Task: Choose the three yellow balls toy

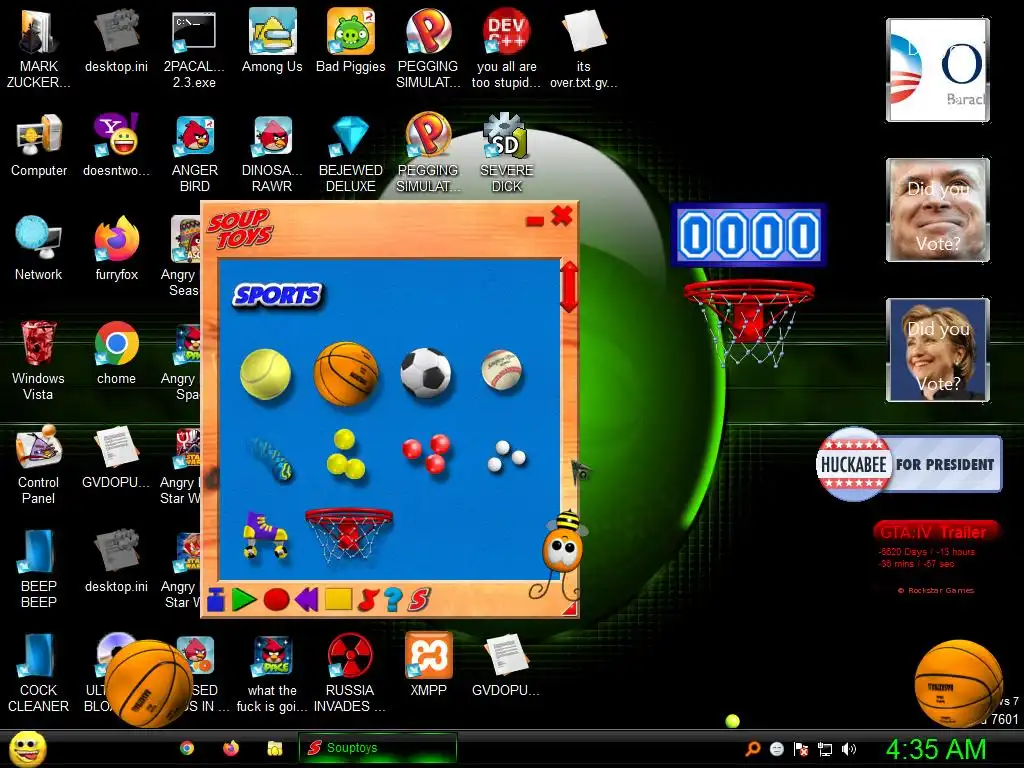Action: pyautogui.click(x=345, y=455)
